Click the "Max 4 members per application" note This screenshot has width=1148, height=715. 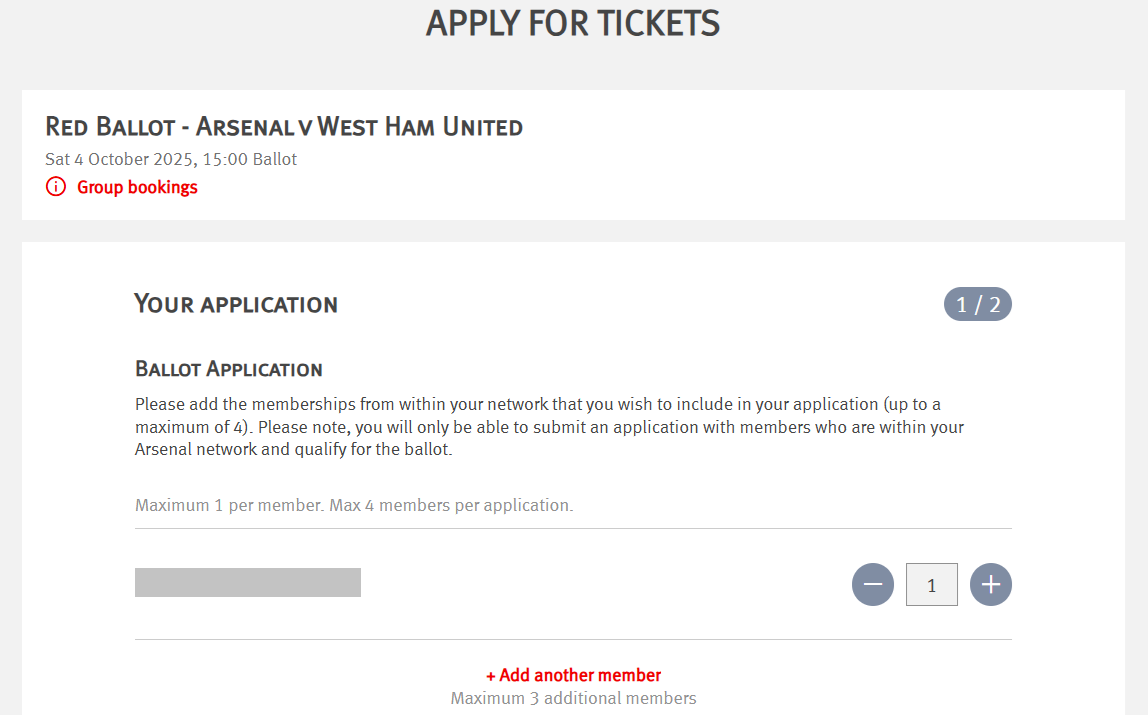(x=451, y=505)
